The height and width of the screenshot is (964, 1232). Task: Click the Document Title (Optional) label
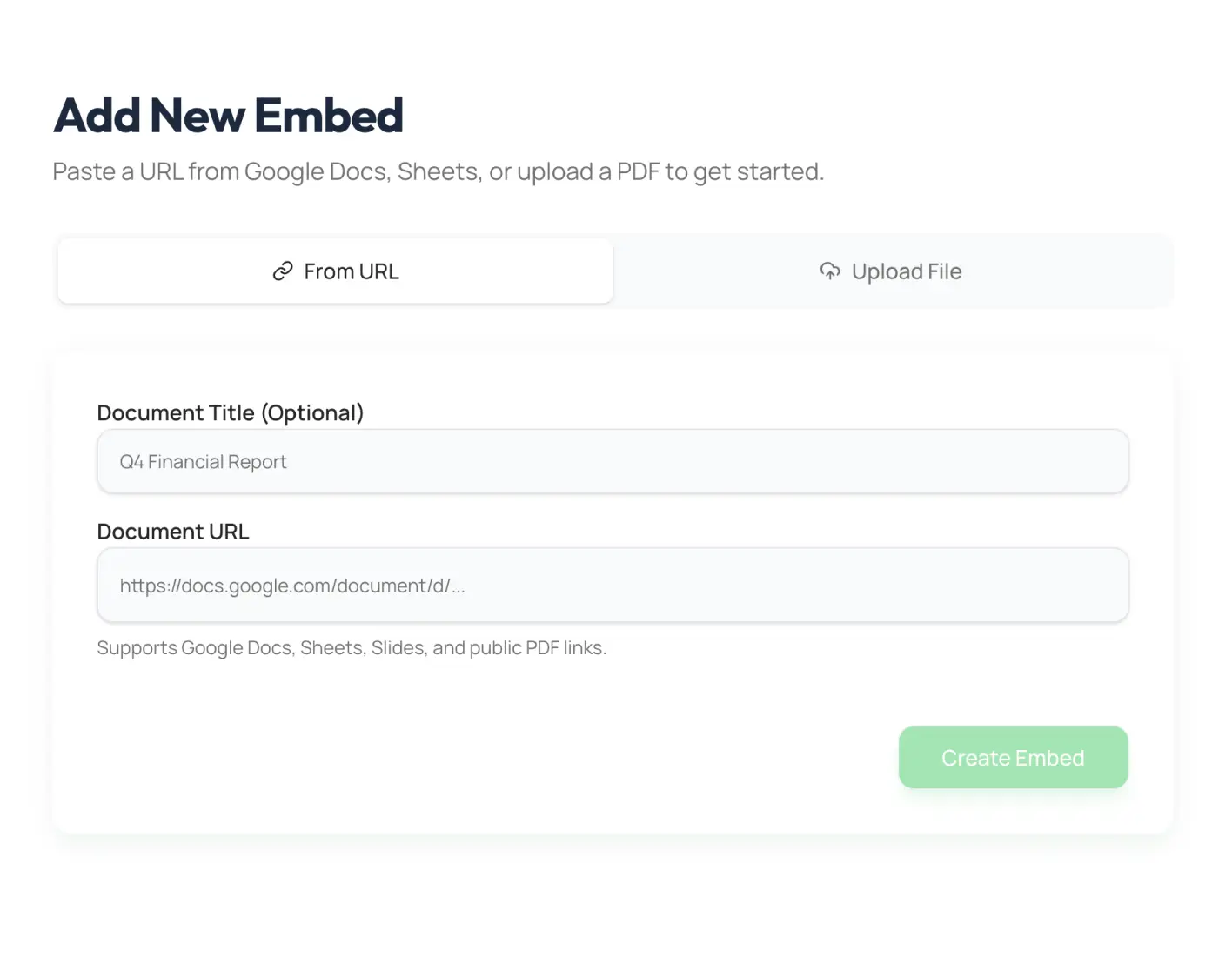tap(230, 412)
